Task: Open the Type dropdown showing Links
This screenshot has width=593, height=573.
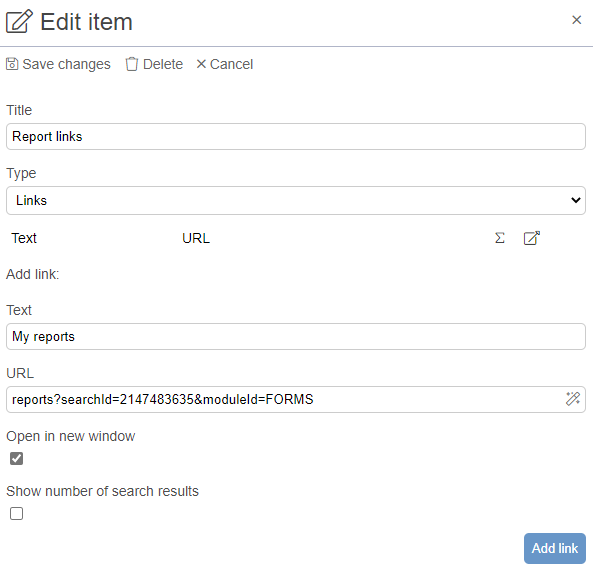Action: click(296, 200)
